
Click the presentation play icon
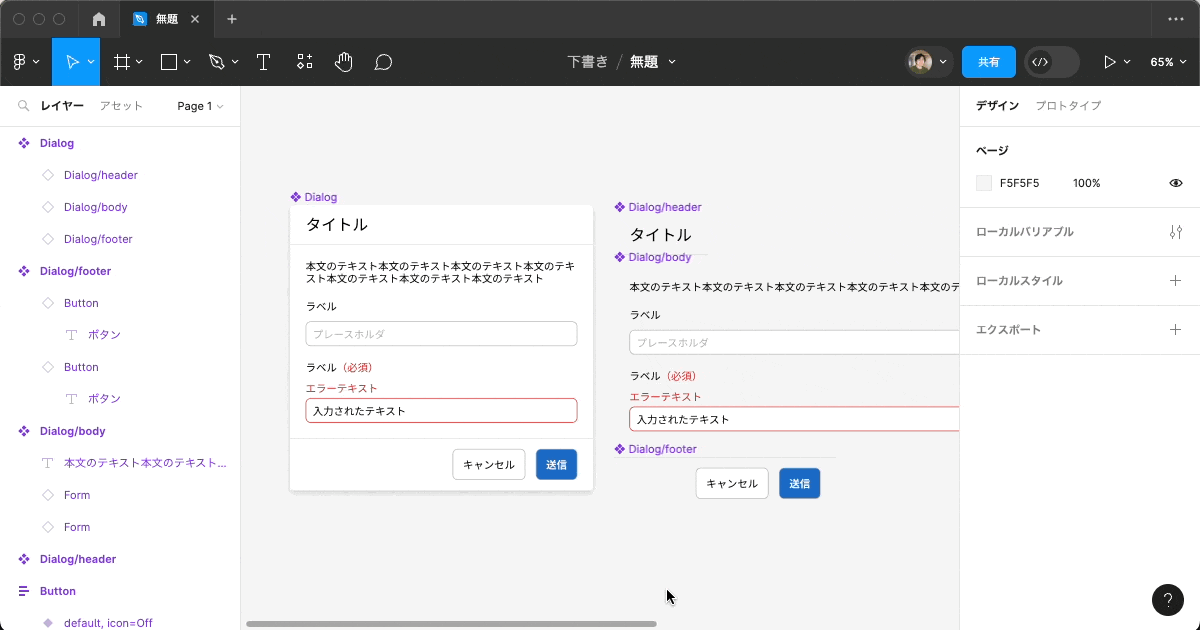[x=1112, y=61]
